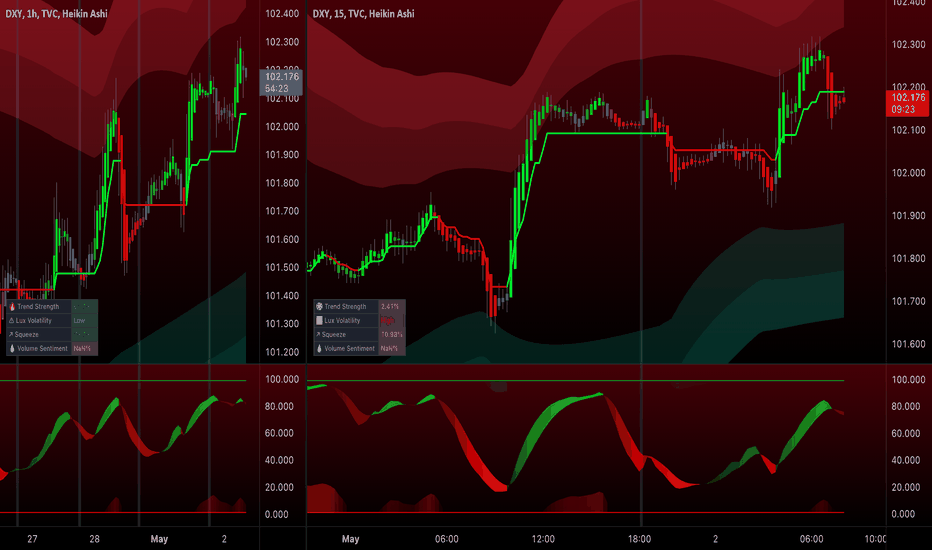Click the triangle icon beside Lux Volatility, 1h chart

pos(11,320)
